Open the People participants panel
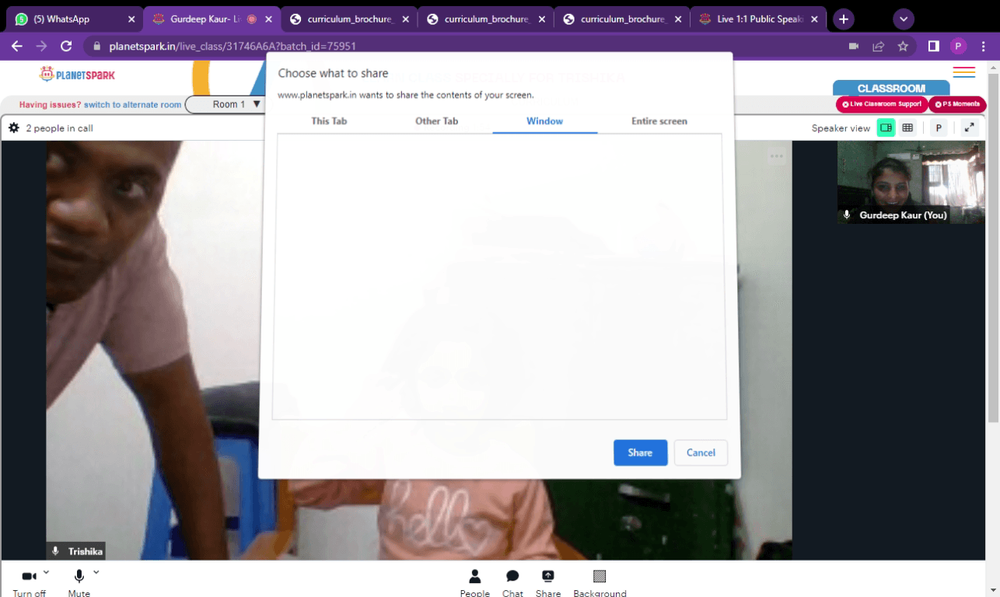 pos(474,583)
